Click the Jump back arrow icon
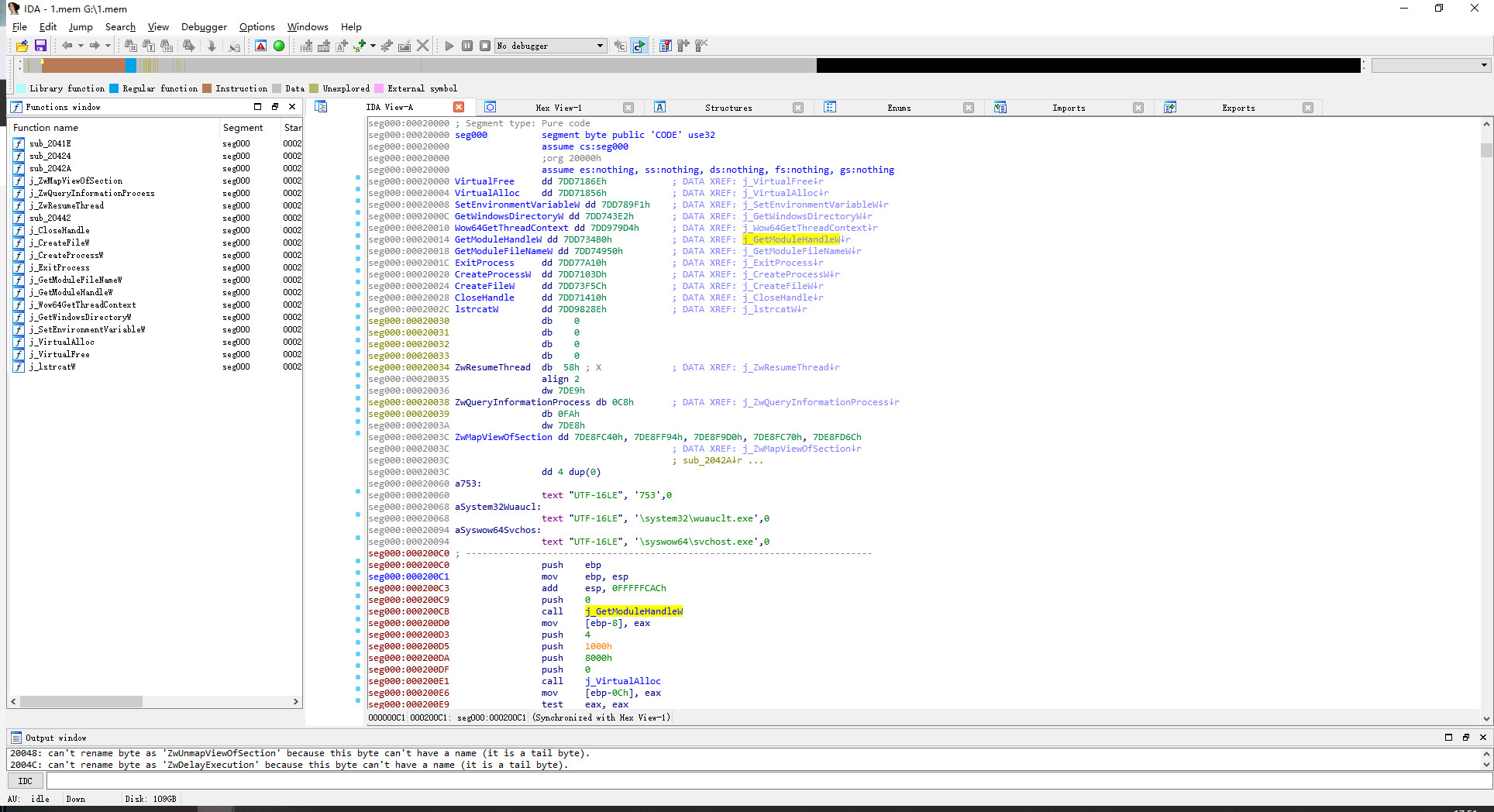The width and height of the screenshot is (1494, 812). (67, 46)
